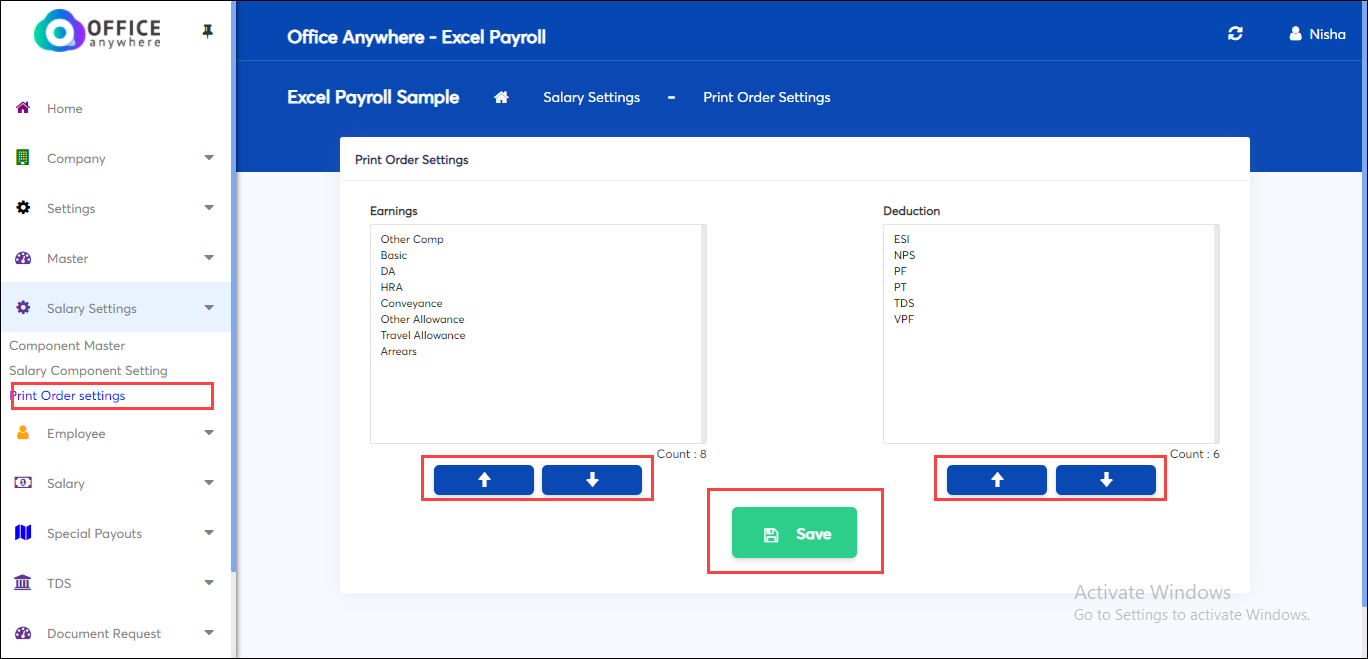Image resolution: width=1368 pixels, height=659 pixels.
Task: Click the Special Payouts map icon
Action: tap(23, 533)
